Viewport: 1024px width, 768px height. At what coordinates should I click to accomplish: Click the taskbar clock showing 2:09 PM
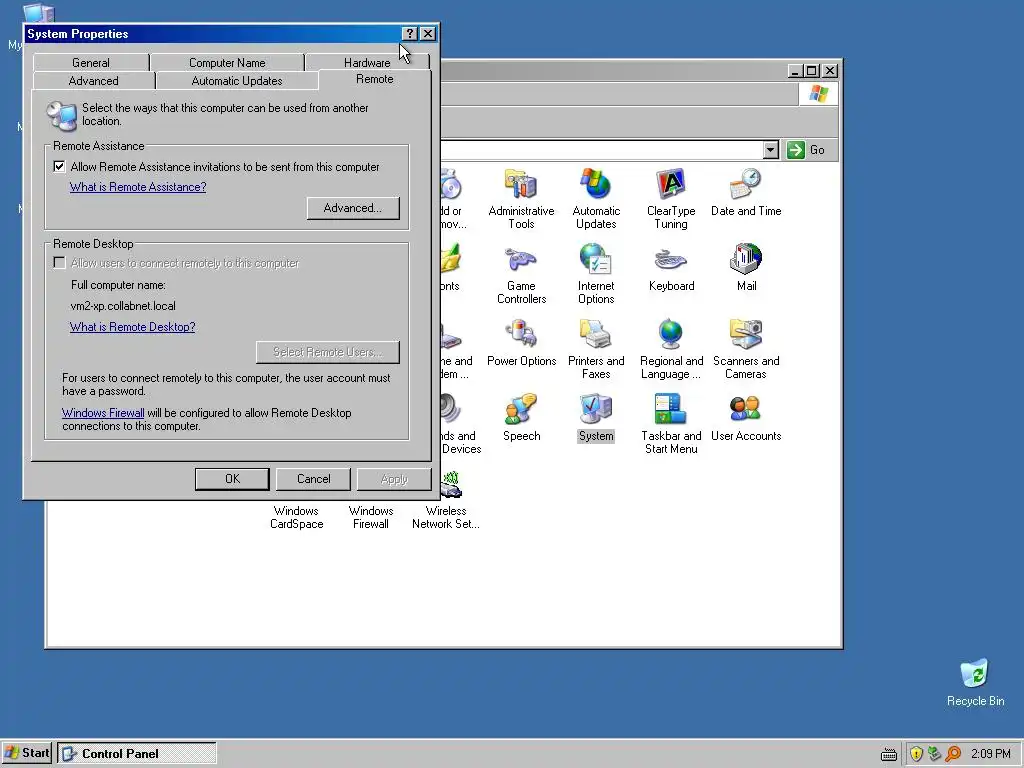[x=991, y=754]
